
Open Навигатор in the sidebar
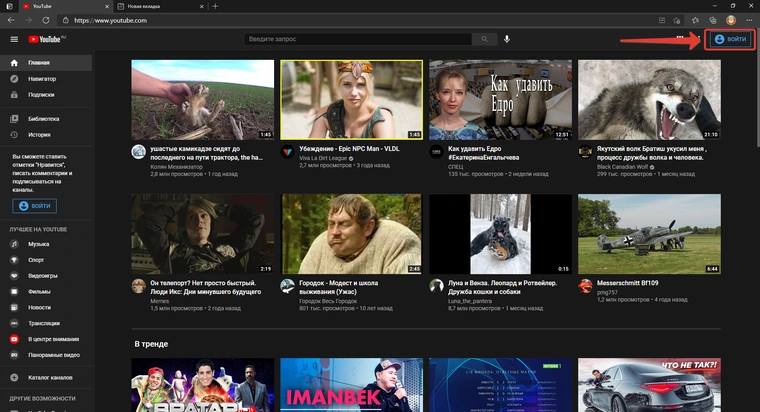click(x=41, y=79)
